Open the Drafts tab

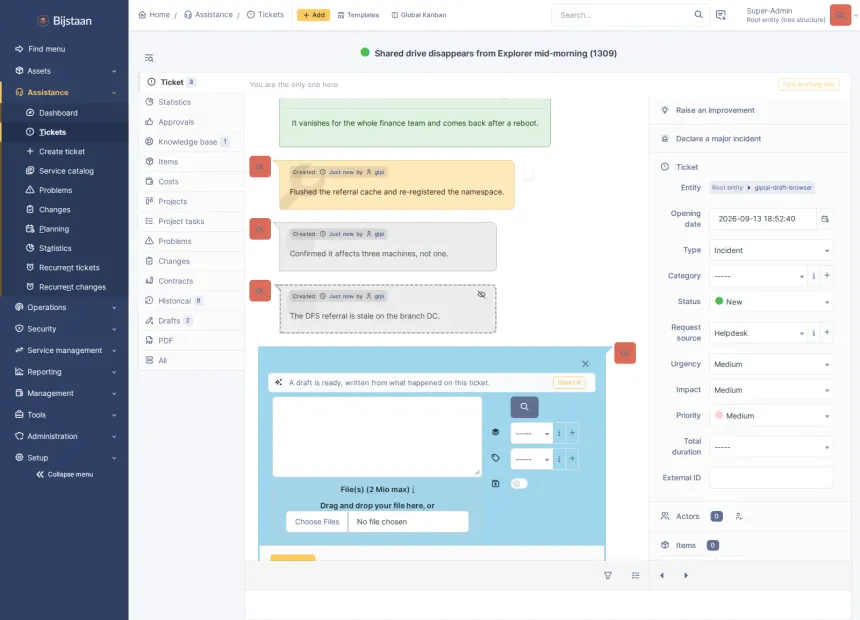click(x=191, y=320)
